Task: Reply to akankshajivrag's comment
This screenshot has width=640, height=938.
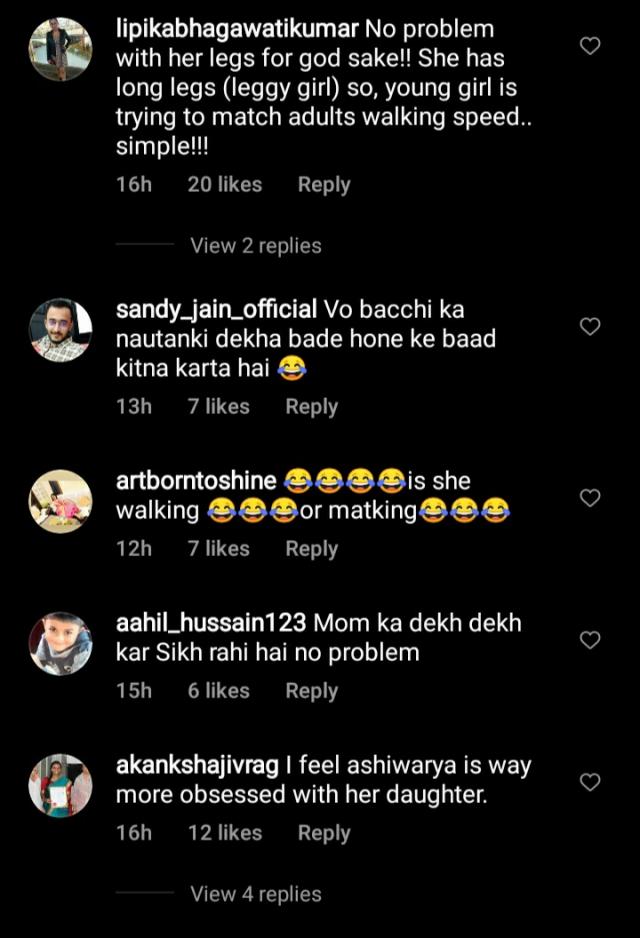Action: pyautogui.click(x=324, y=833)
